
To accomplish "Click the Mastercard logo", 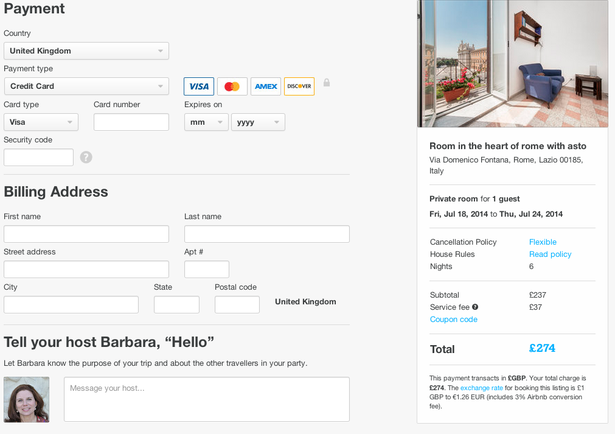I will pos(232,86).
